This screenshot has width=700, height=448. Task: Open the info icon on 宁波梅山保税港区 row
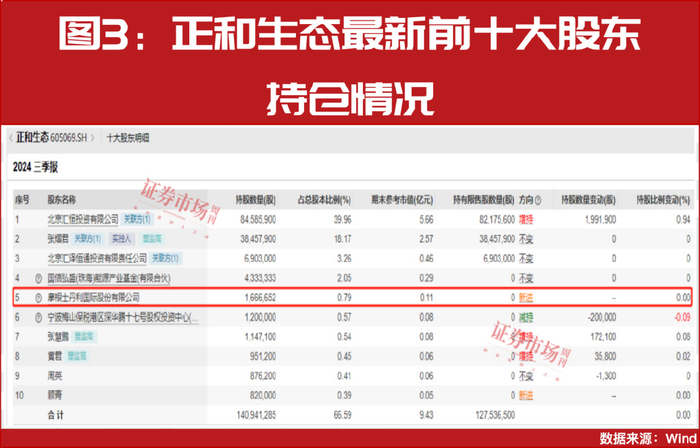[x=39, y=318]
